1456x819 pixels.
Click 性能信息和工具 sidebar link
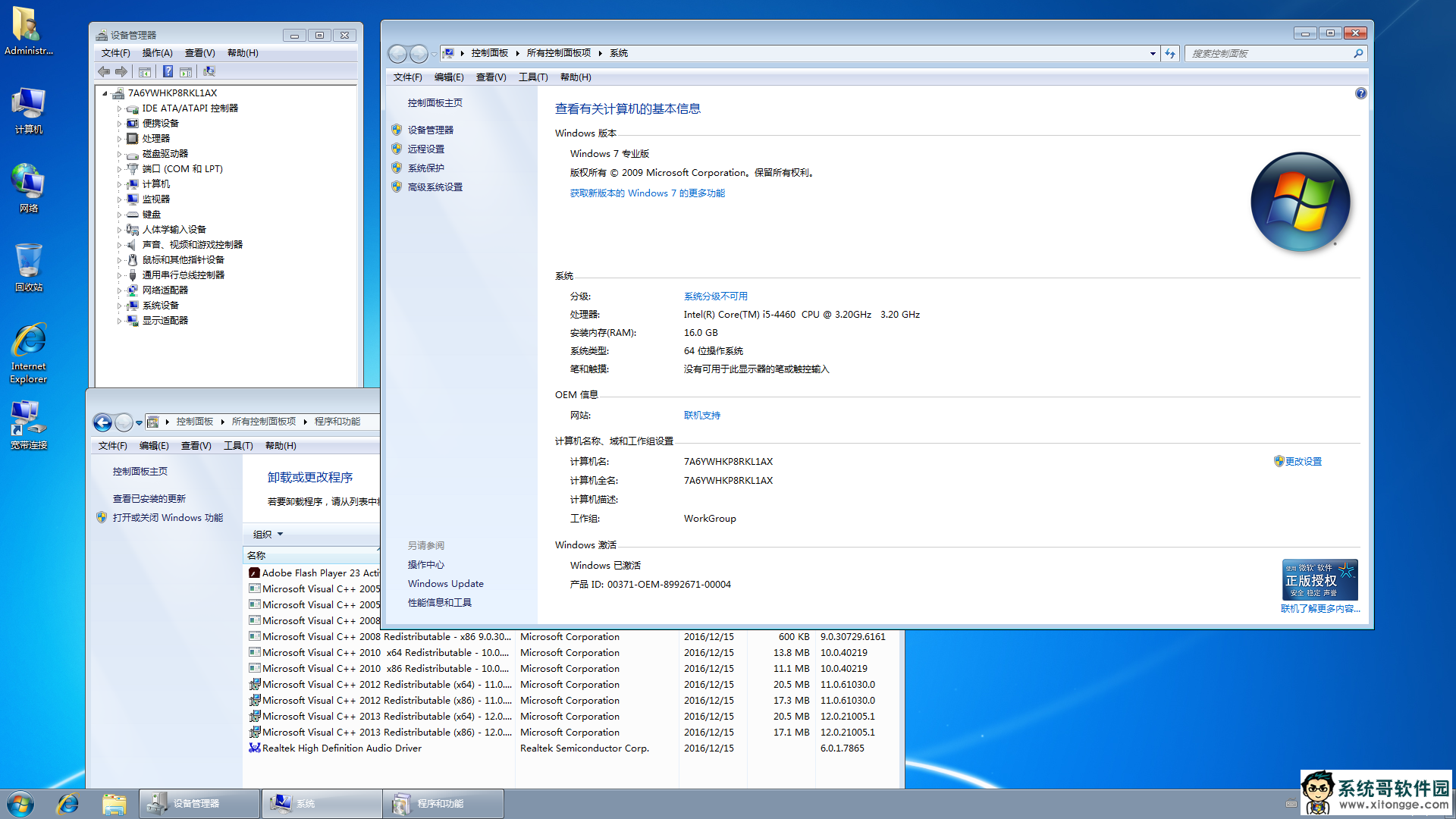(x=439, y=603)
